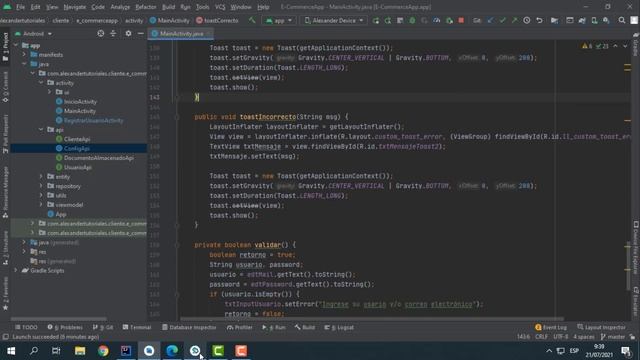Open the TODO tool window
Image resolution: width=640 pixels, height=360 pixels.
(x=26, y=327)
